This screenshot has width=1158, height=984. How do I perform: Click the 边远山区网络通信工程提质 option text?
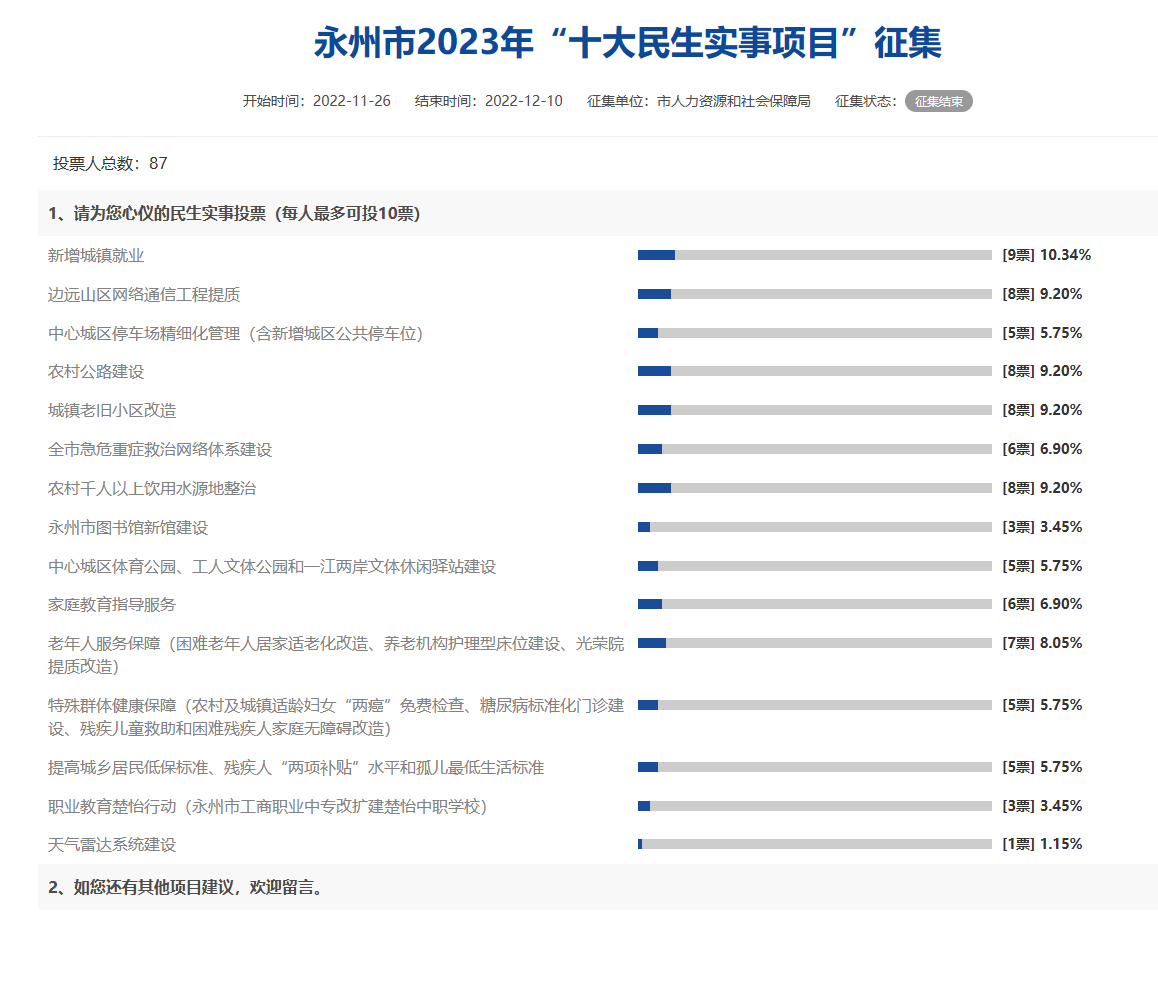144,295
